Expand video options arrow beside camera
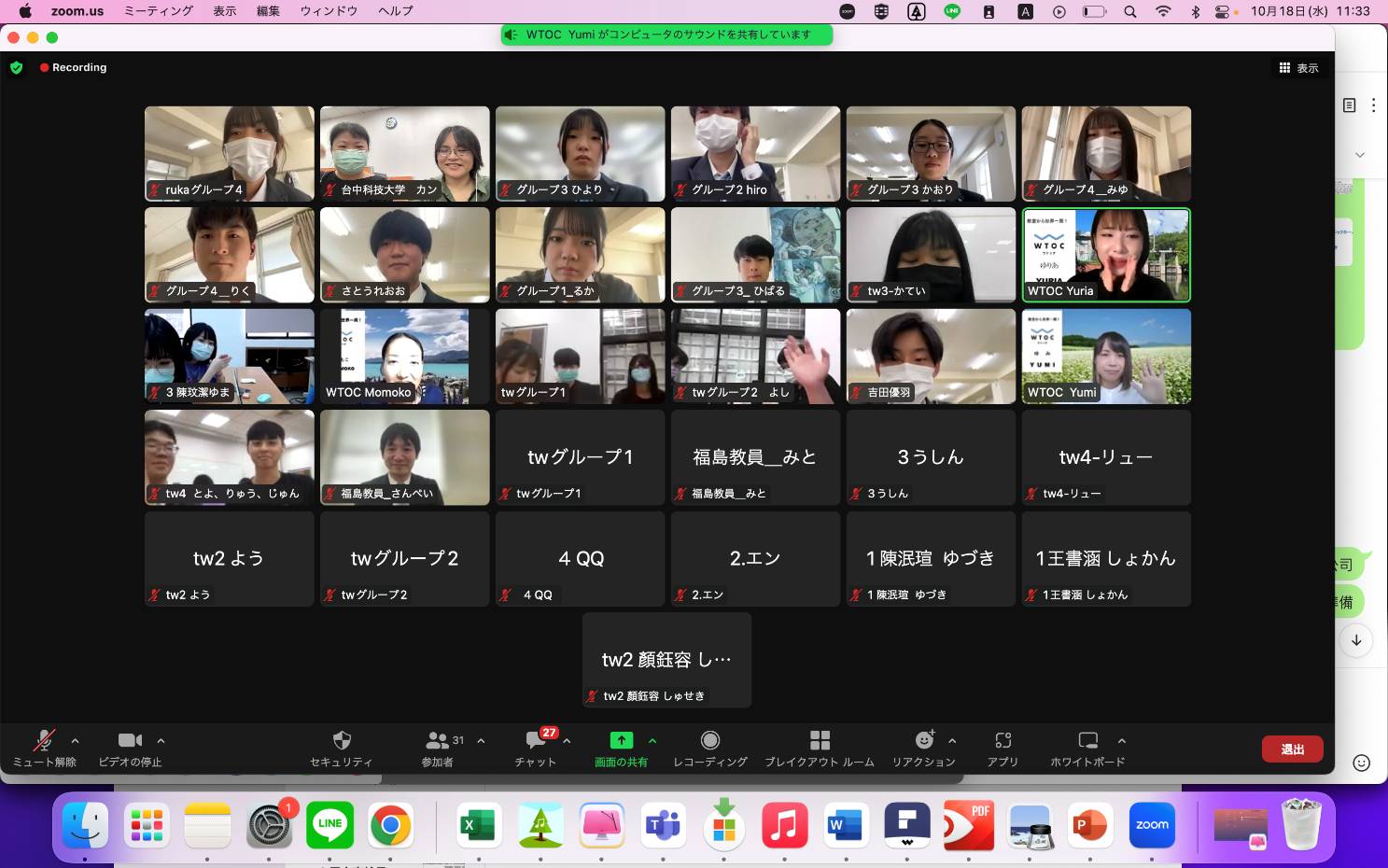This screenshot has height=868, width=1388. tap(161, 741)
